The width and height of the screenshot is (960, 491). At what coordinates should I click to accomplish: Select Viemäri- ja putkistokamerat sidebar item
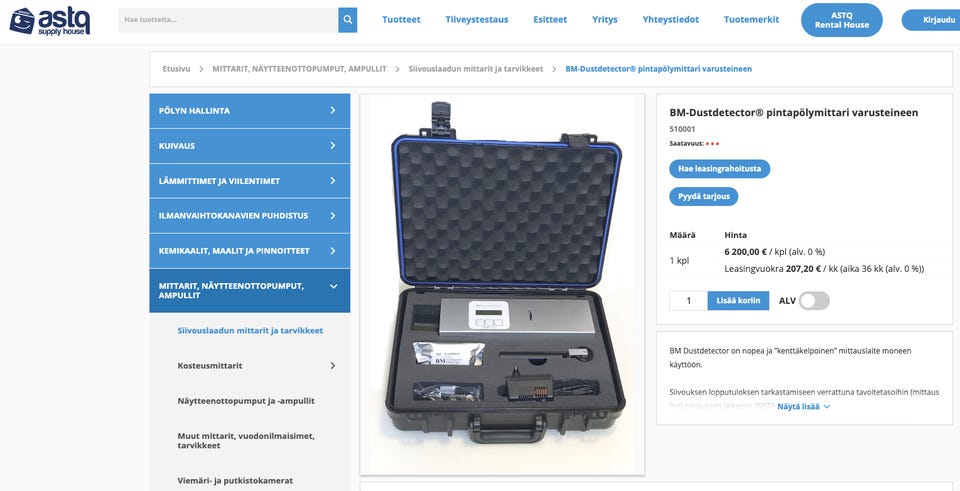tap(235, 481)
